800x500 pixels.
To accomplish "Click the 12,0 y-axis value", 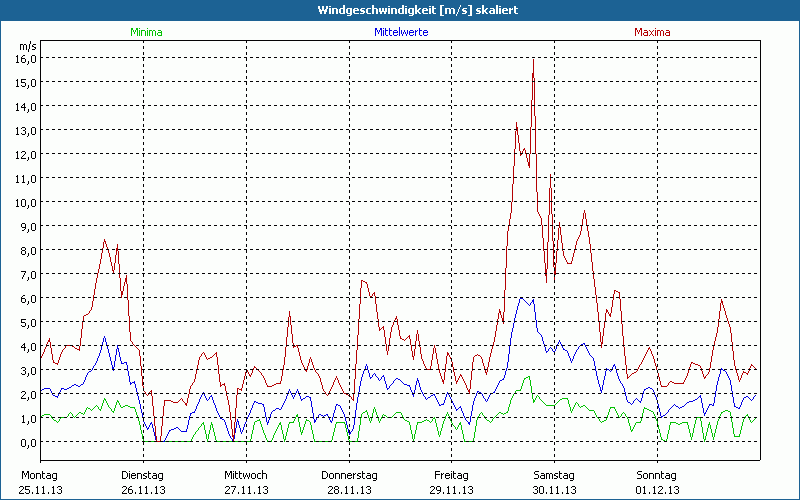I will pos(28,155).
